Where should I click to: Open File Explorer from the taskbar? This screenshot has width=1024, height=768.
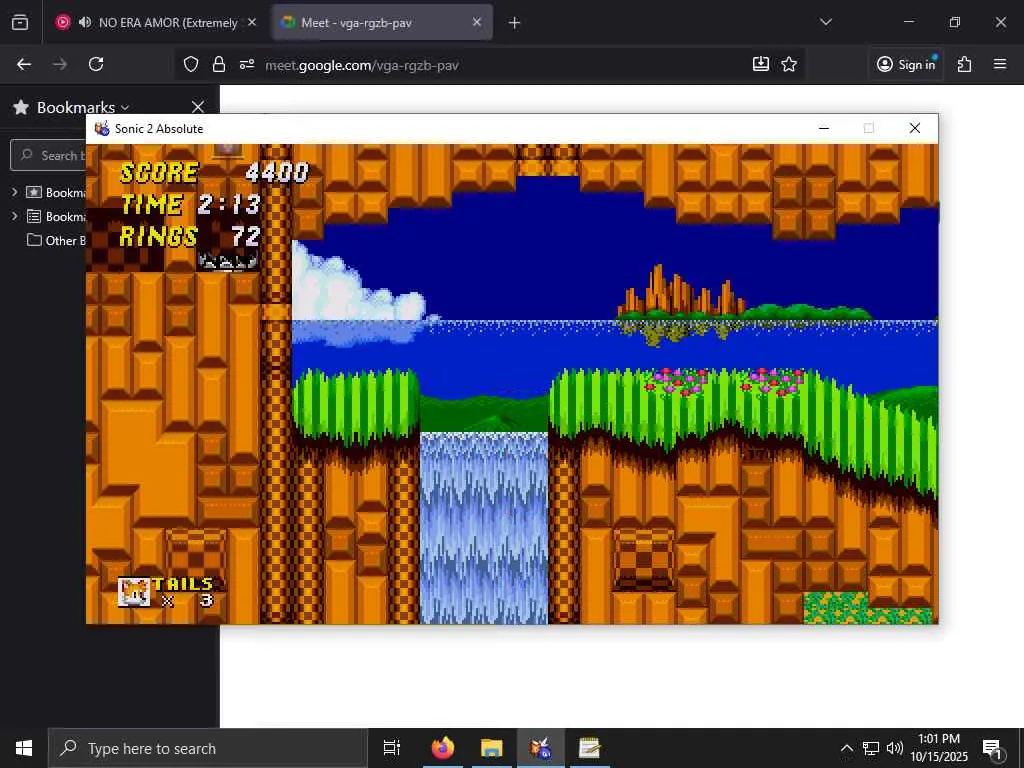pos(492,748)
